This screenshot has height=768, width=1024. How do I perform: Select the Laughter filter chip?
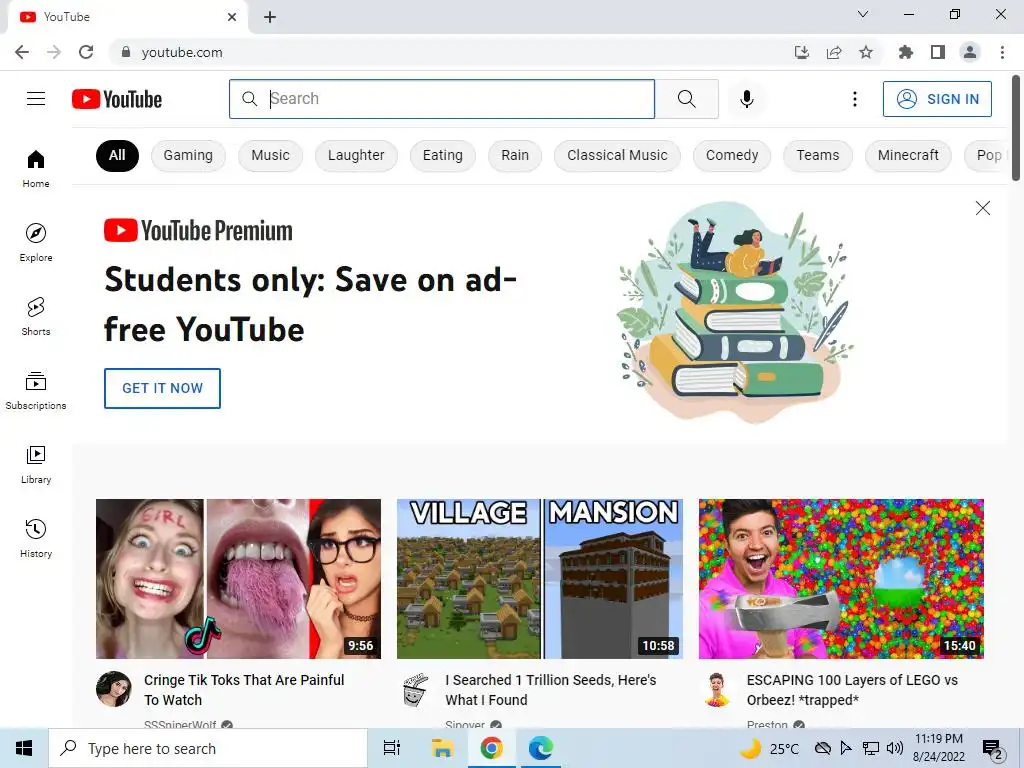coord(356,155)
